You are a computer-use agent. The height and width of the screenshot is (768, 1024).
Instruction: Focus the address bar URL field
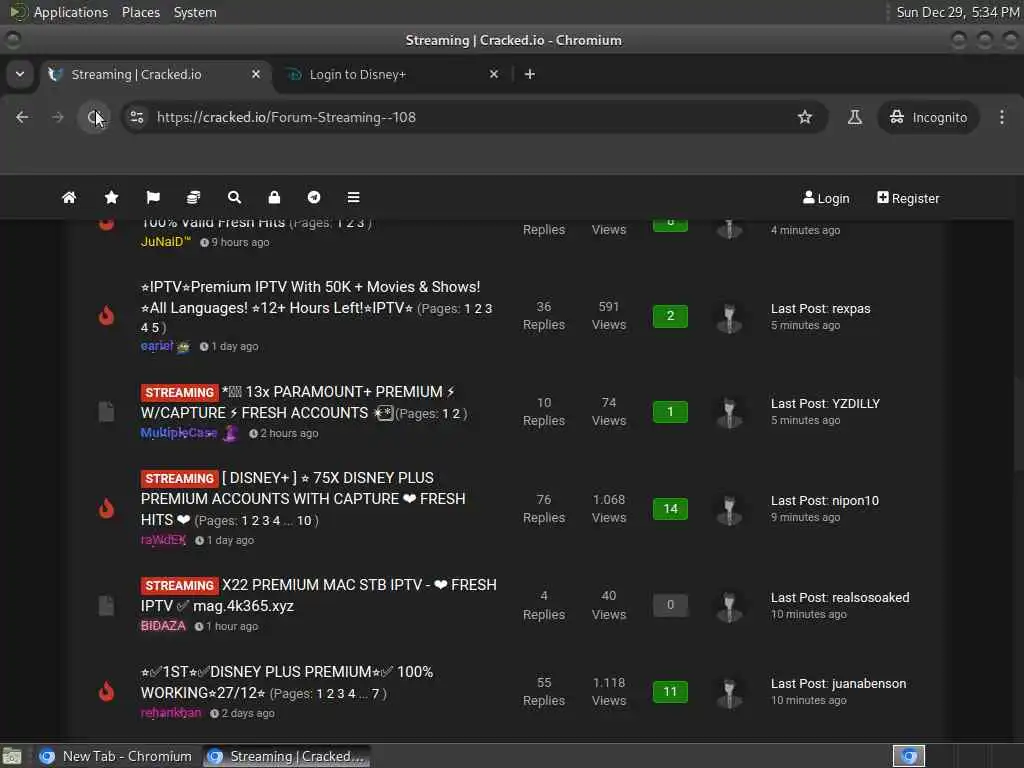click(x=470, y=117)
